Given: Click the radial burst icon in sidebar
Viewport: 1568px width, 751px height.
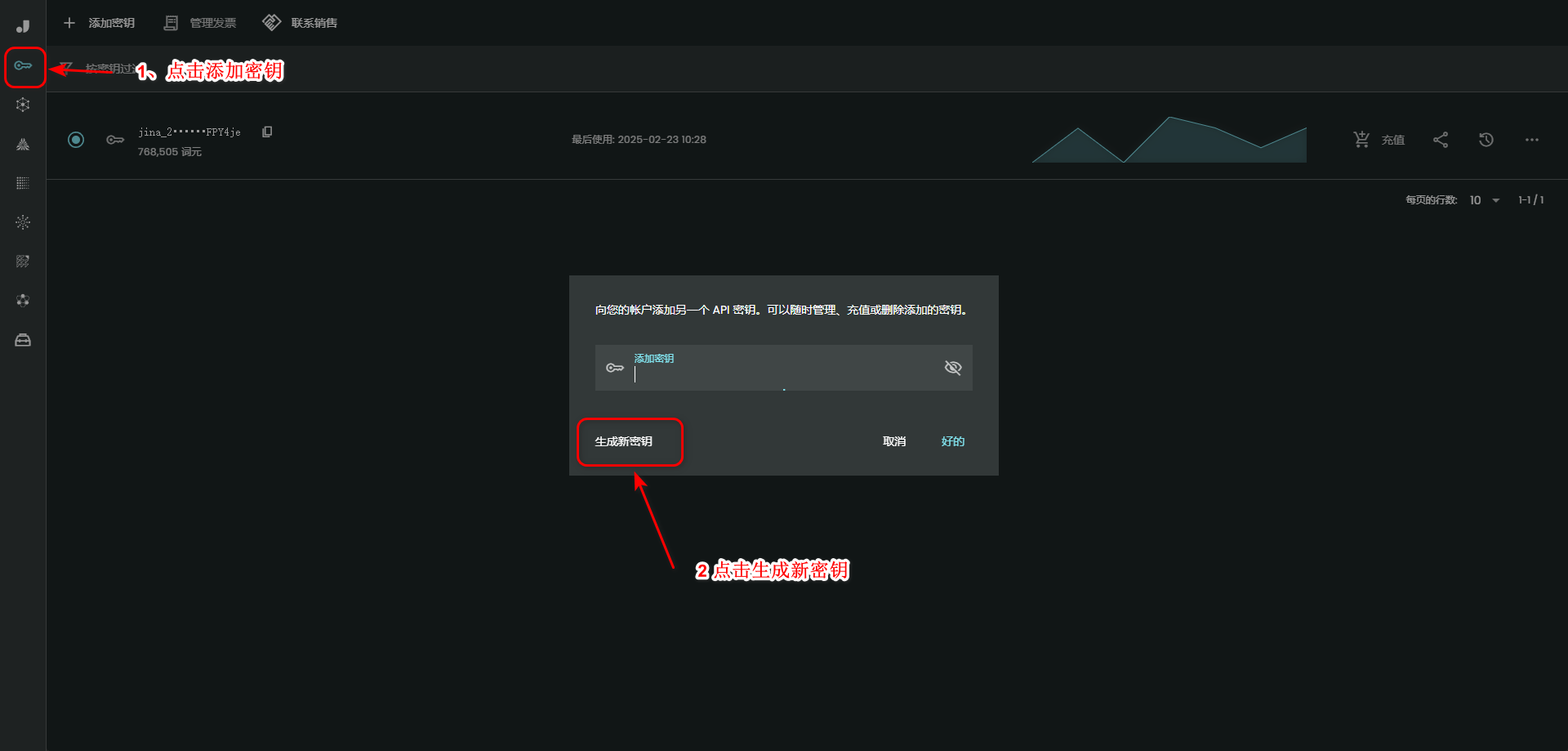Looking at the screenshot, I should coord(23,222).
